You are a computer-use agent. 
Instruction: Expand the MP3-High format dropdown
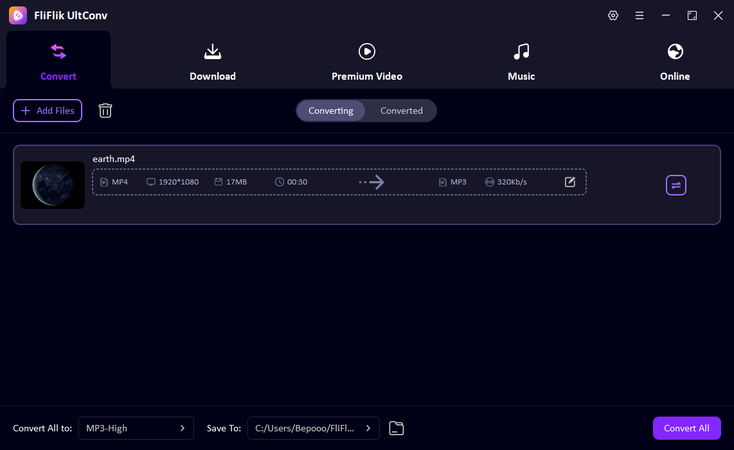tap(136, 428)
